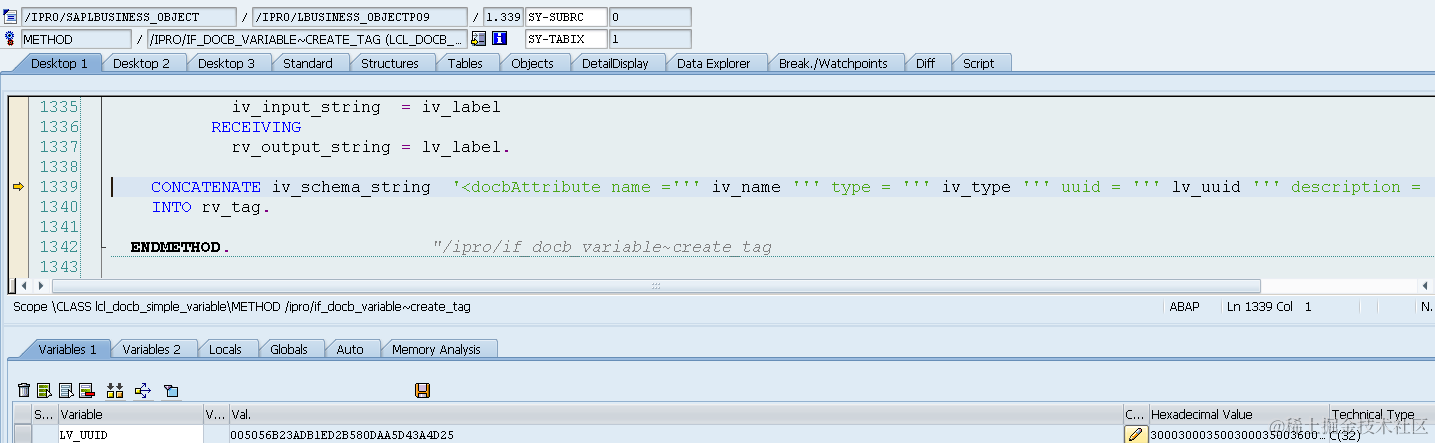Switch to the Desktop 1 tab
The height and width of the screenshot is (443, 1435).
coord(59,63)
